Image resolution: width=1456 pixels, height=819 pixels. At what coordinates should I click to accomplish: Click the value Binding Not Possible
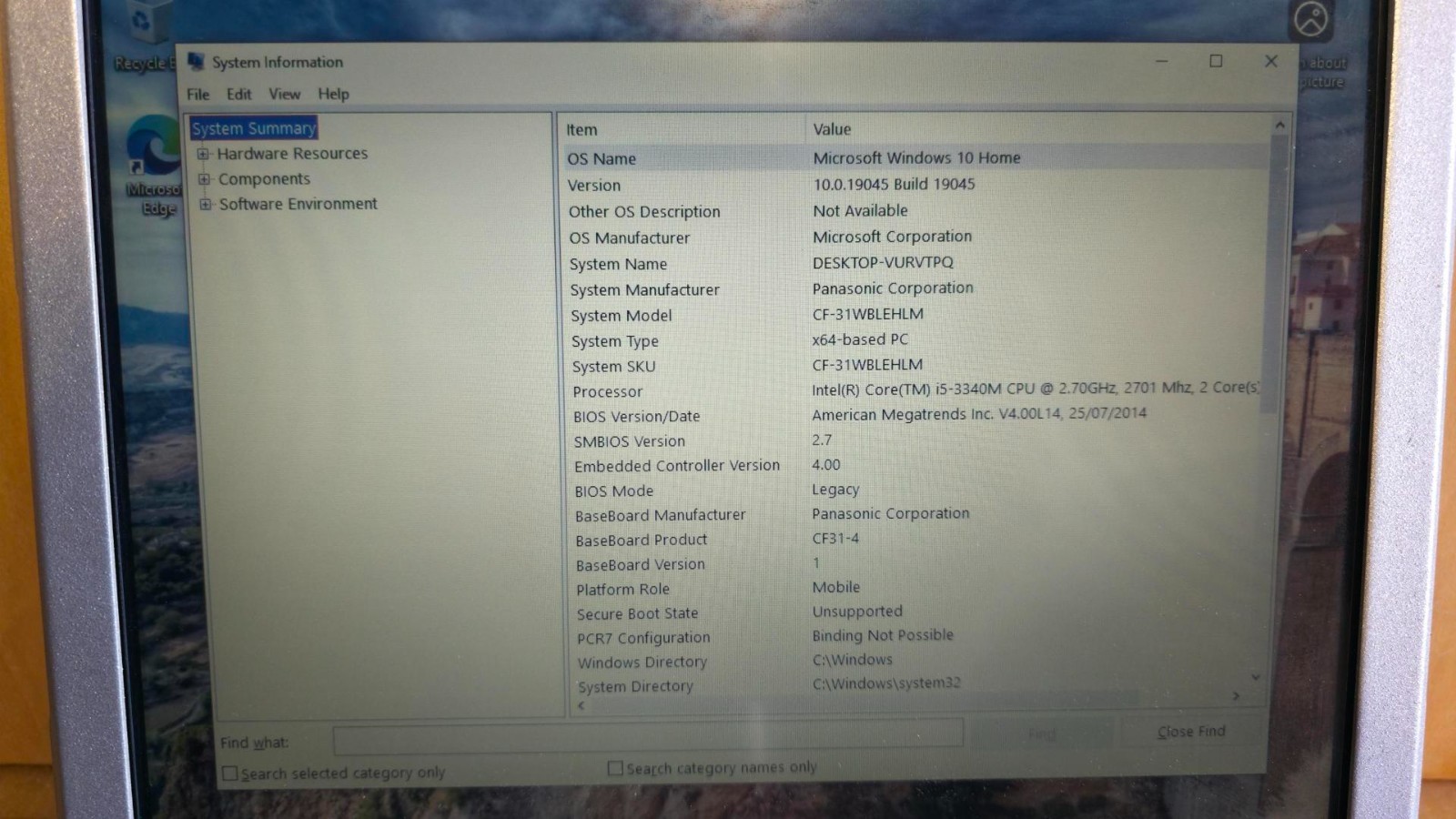883,635
